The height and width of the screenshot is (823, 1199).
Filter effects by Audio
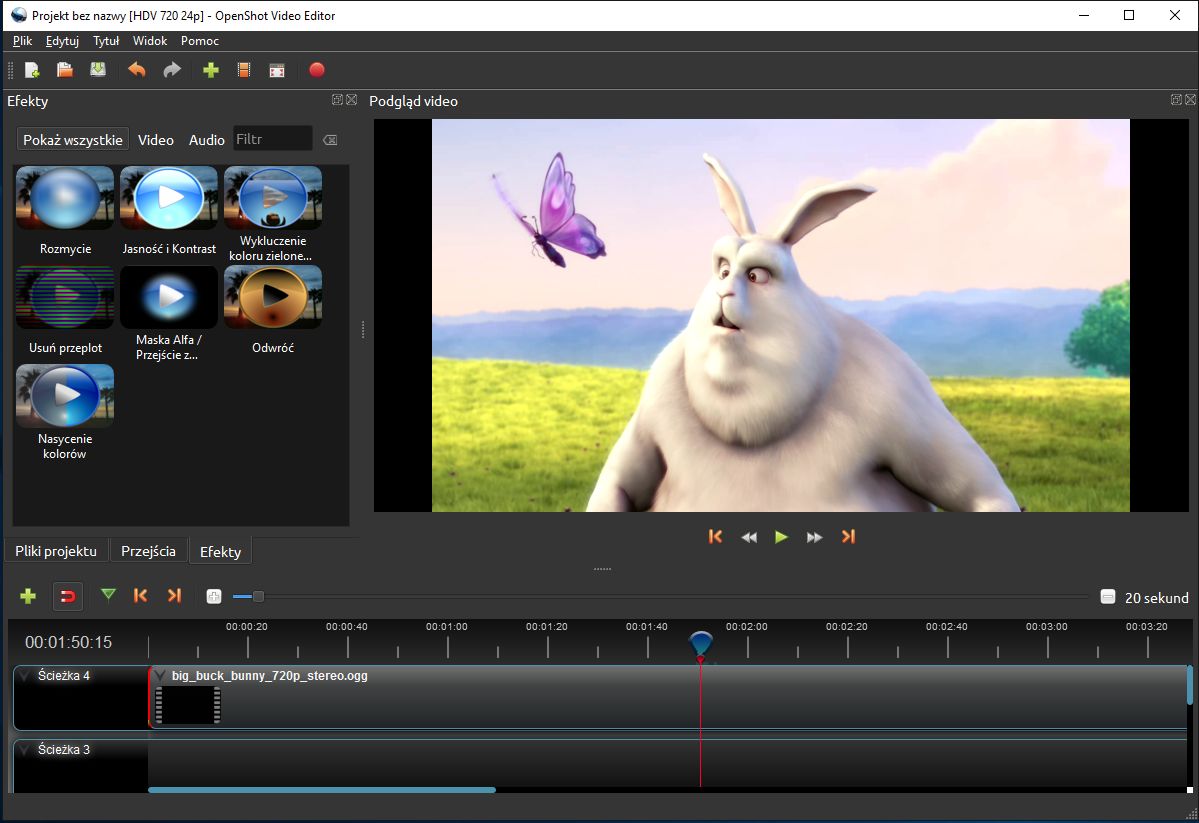click(206, 140)
